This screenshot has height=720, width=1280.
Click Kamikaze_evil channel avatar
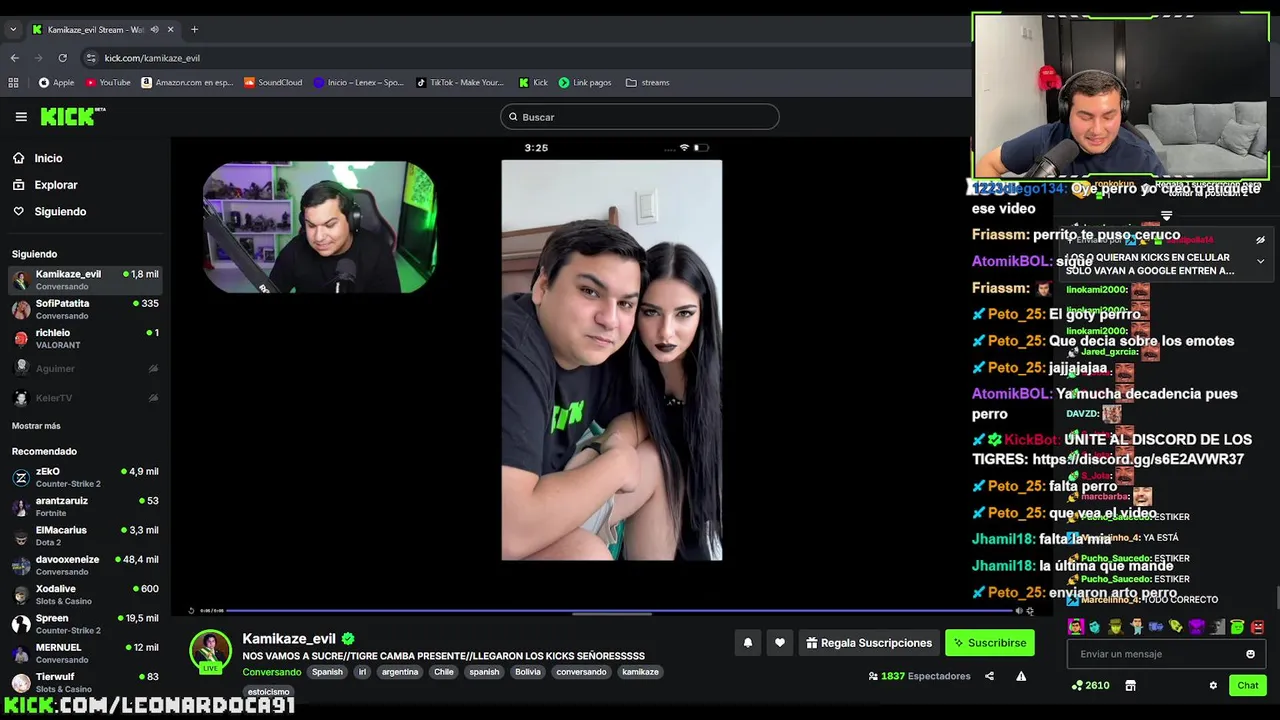click(x=211, y=651)
